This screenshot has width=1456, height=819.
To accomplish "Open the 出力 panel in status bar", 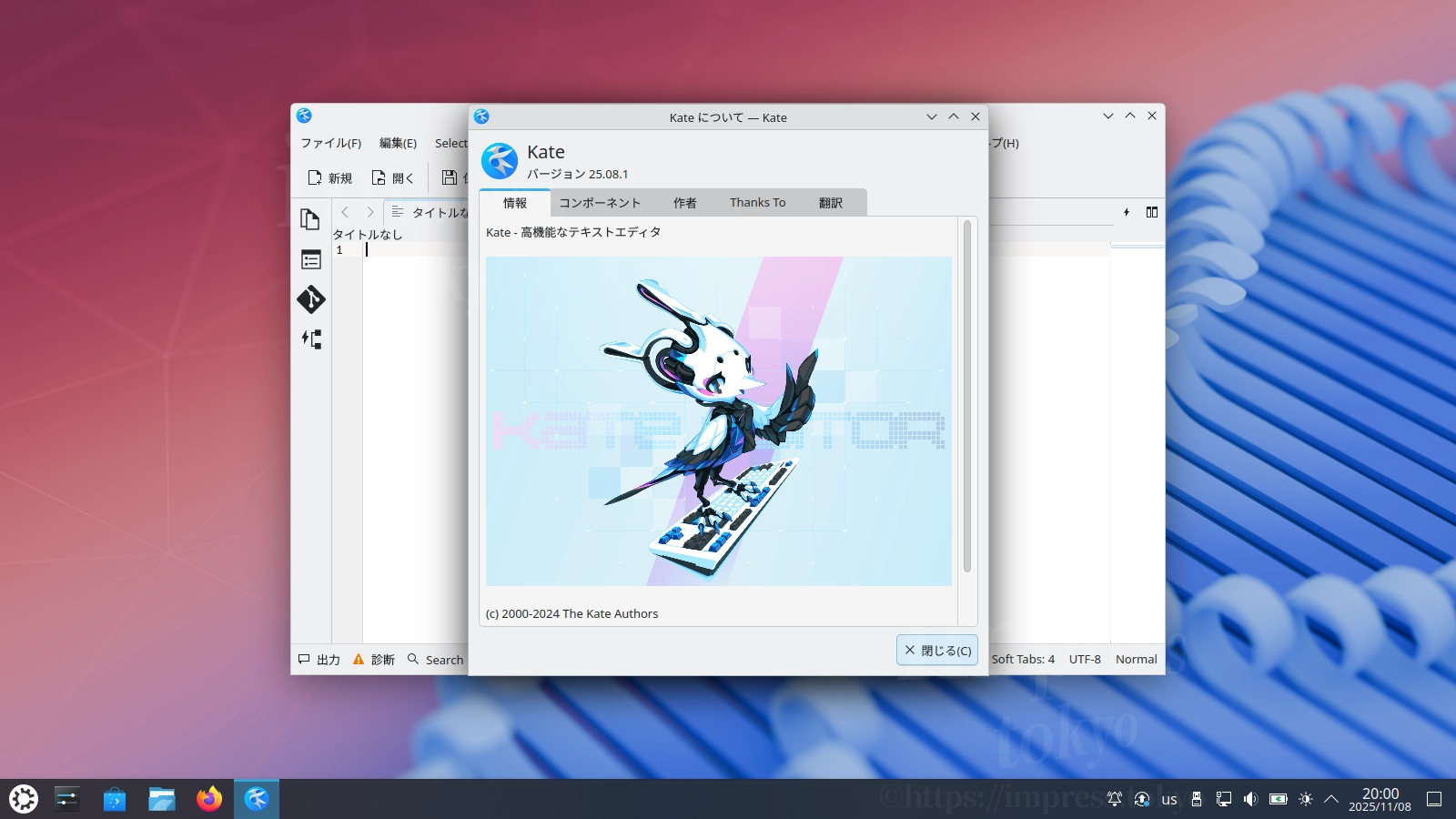I will (319, 660).
